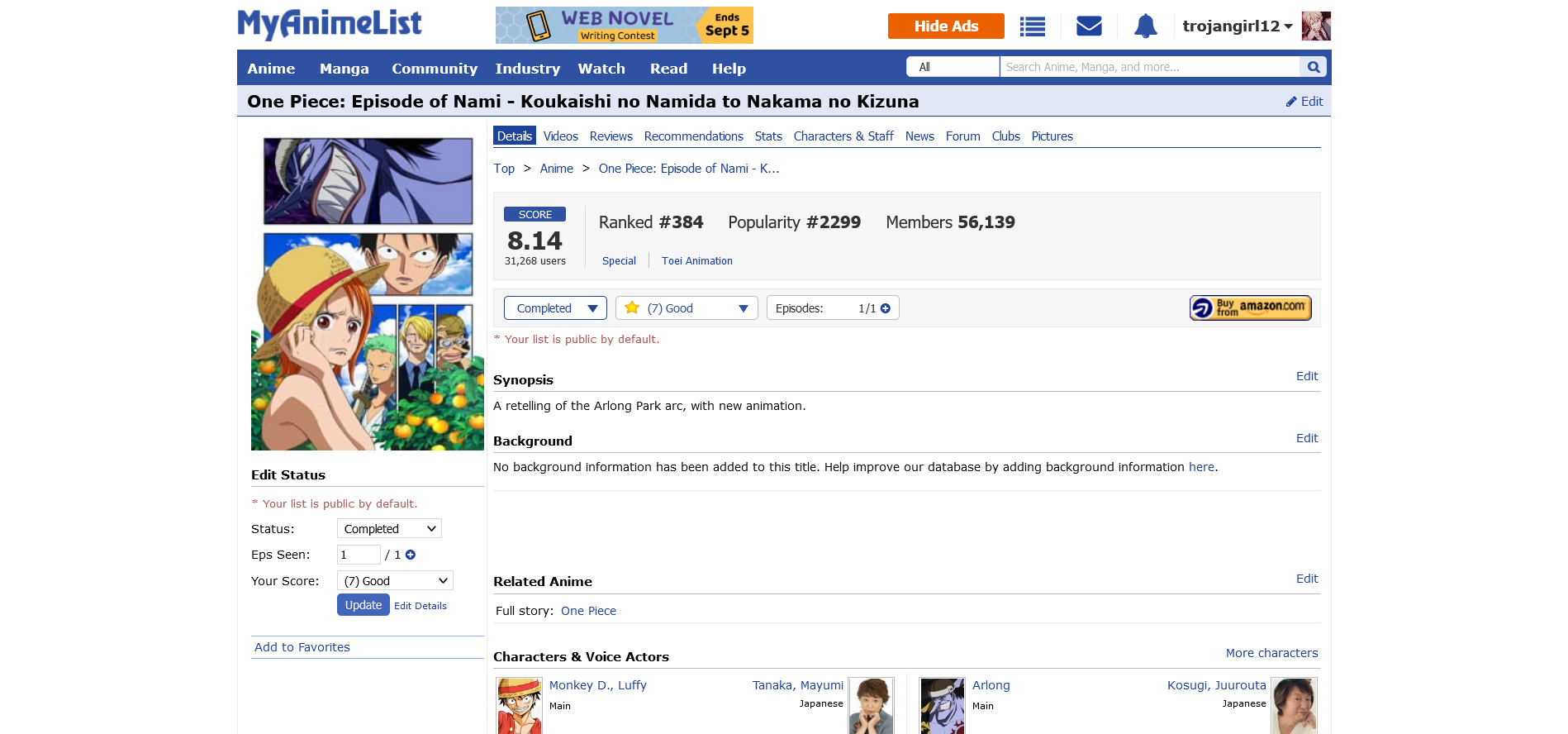Click the 'here' background information link
The height and width of the screenshot is (734, 1568).
point(1201,467)
